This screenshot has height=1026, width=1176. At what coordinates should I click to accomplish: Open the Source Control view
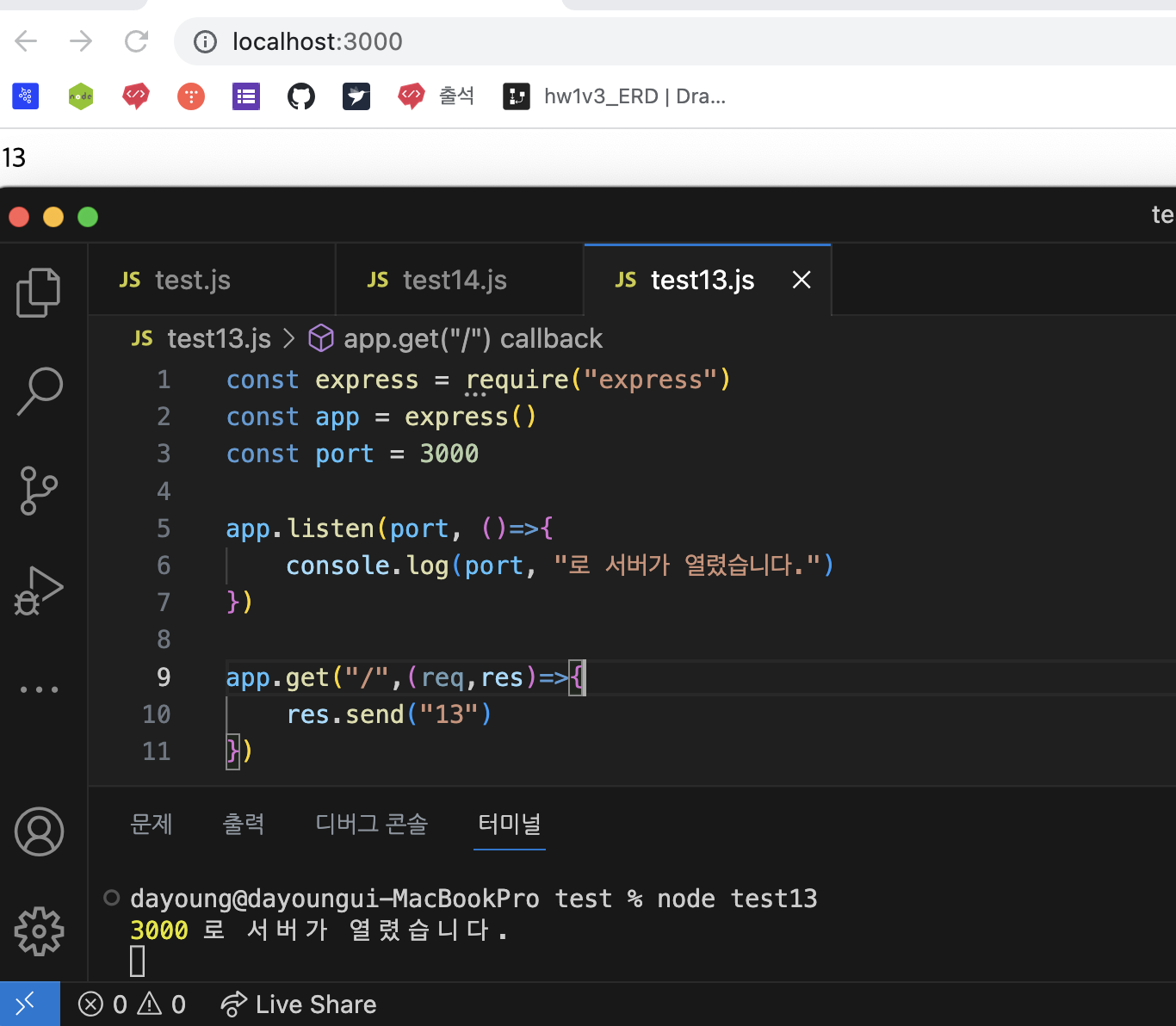coord(39,491)
